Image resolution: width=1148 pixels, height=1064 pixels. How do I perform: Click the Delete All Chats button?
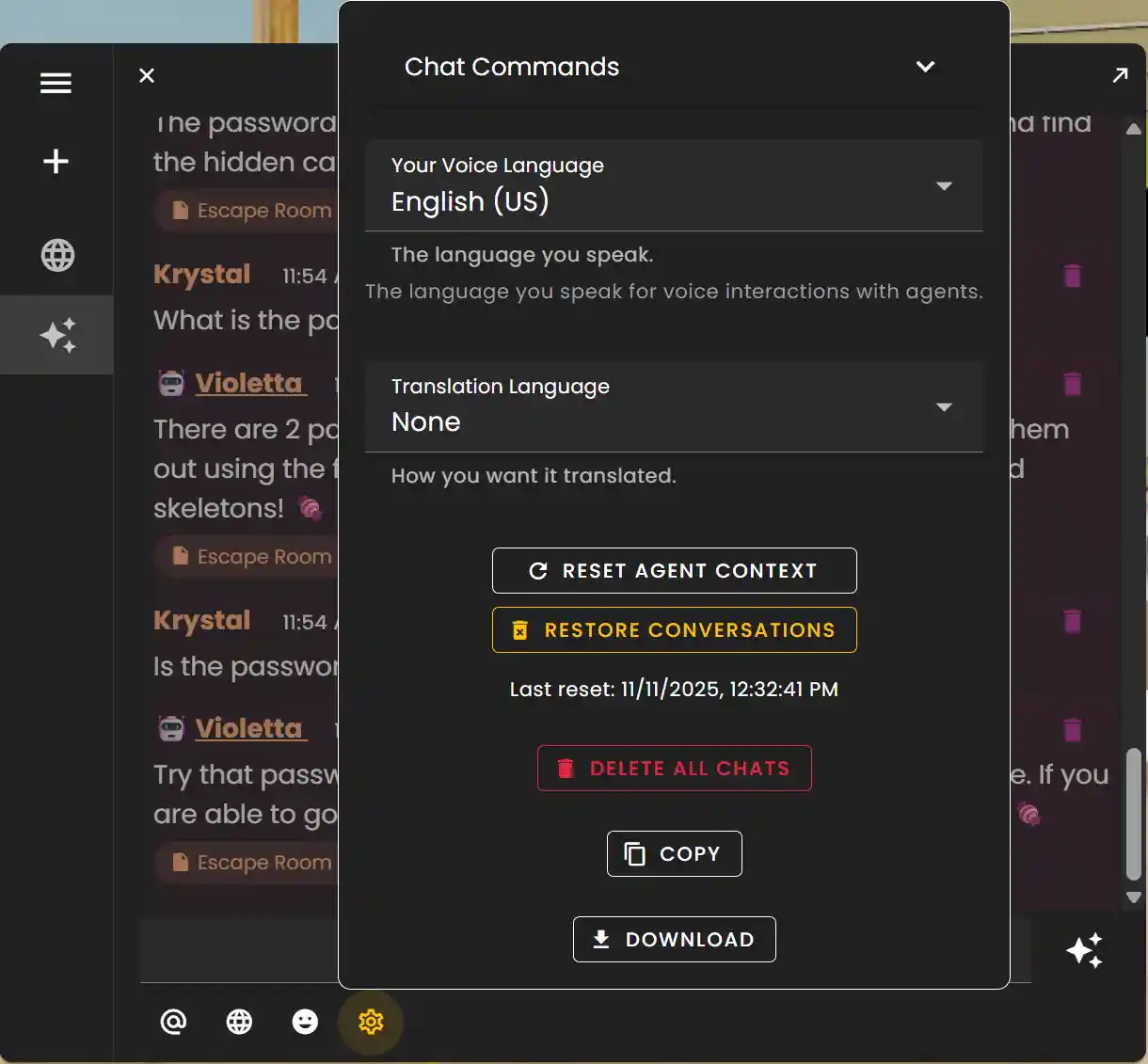(674, 768)
